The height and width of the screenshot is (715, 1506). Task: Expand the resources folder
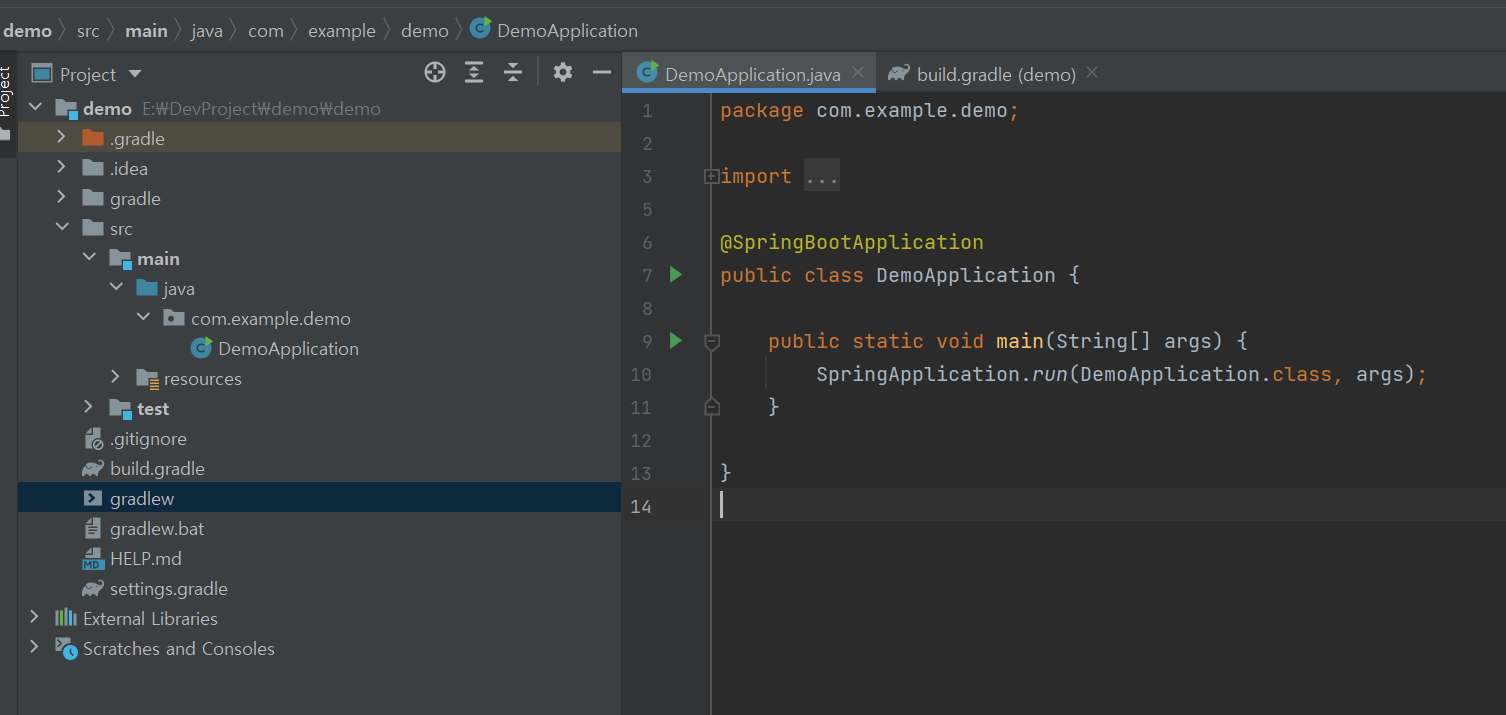coord(116,378)
